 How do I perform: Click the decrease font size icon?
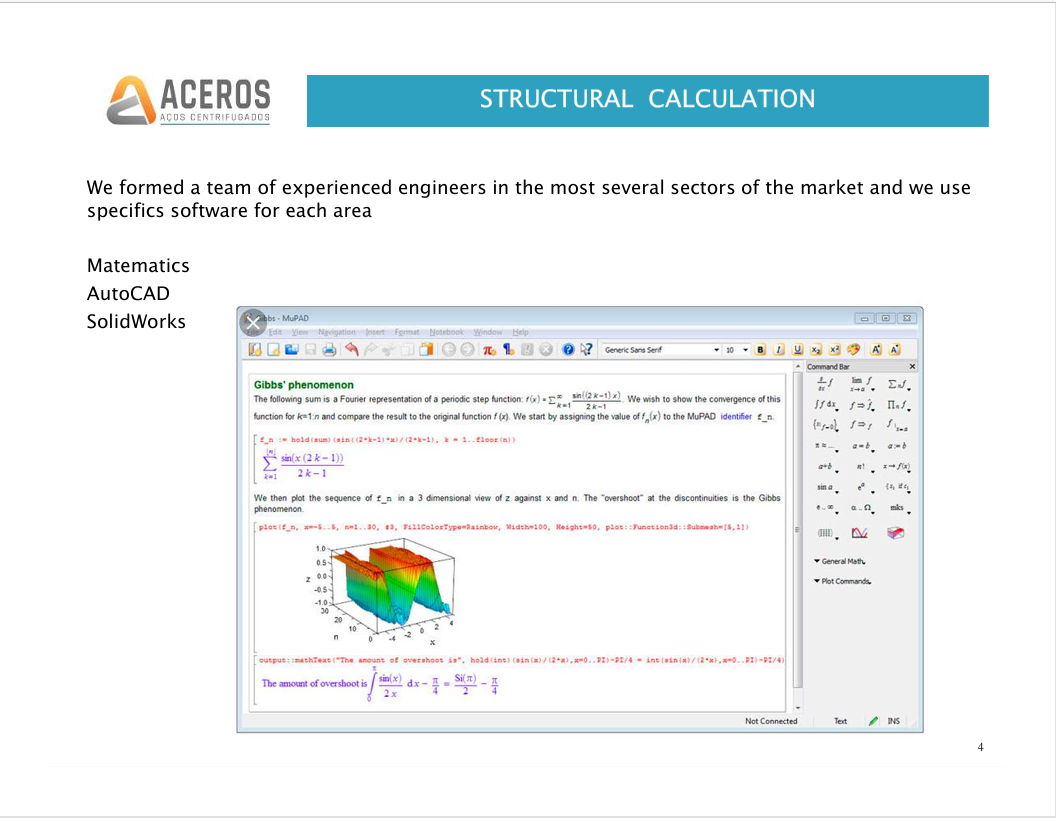(x=894, y=349)
